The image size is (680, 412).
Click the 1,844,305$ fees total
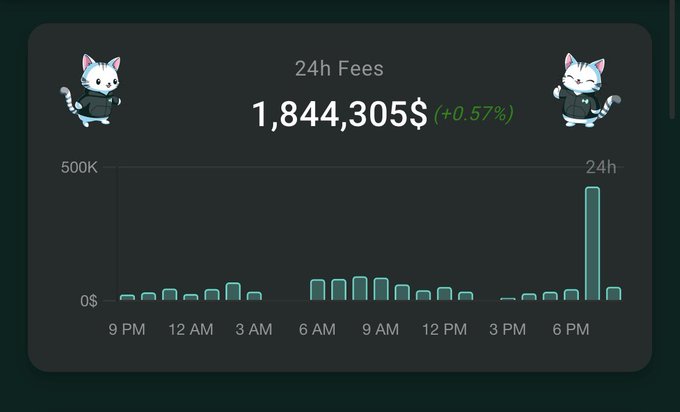pyautogui.click(x=340, y=114)
